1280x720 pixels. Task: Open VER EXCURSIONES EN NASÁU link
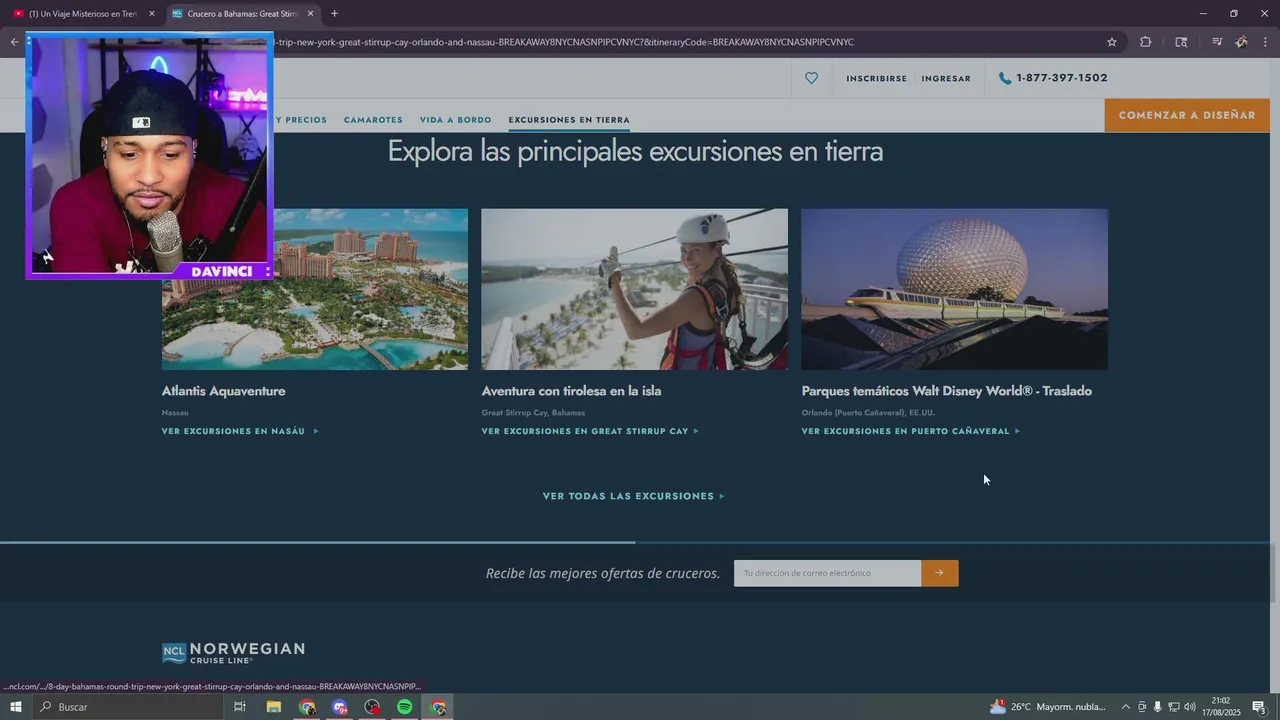(240, 431)
